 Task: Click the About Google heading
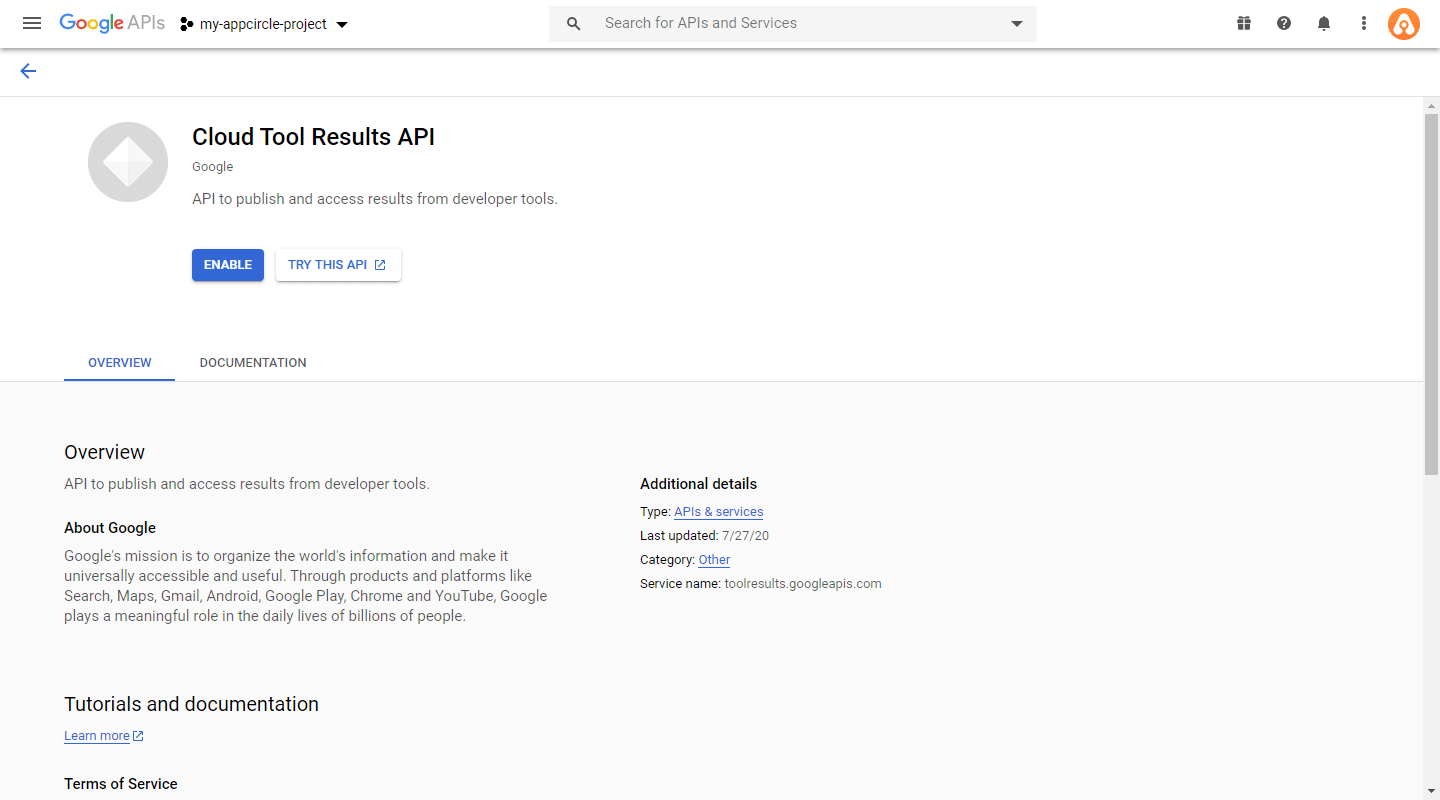point(110,528)
